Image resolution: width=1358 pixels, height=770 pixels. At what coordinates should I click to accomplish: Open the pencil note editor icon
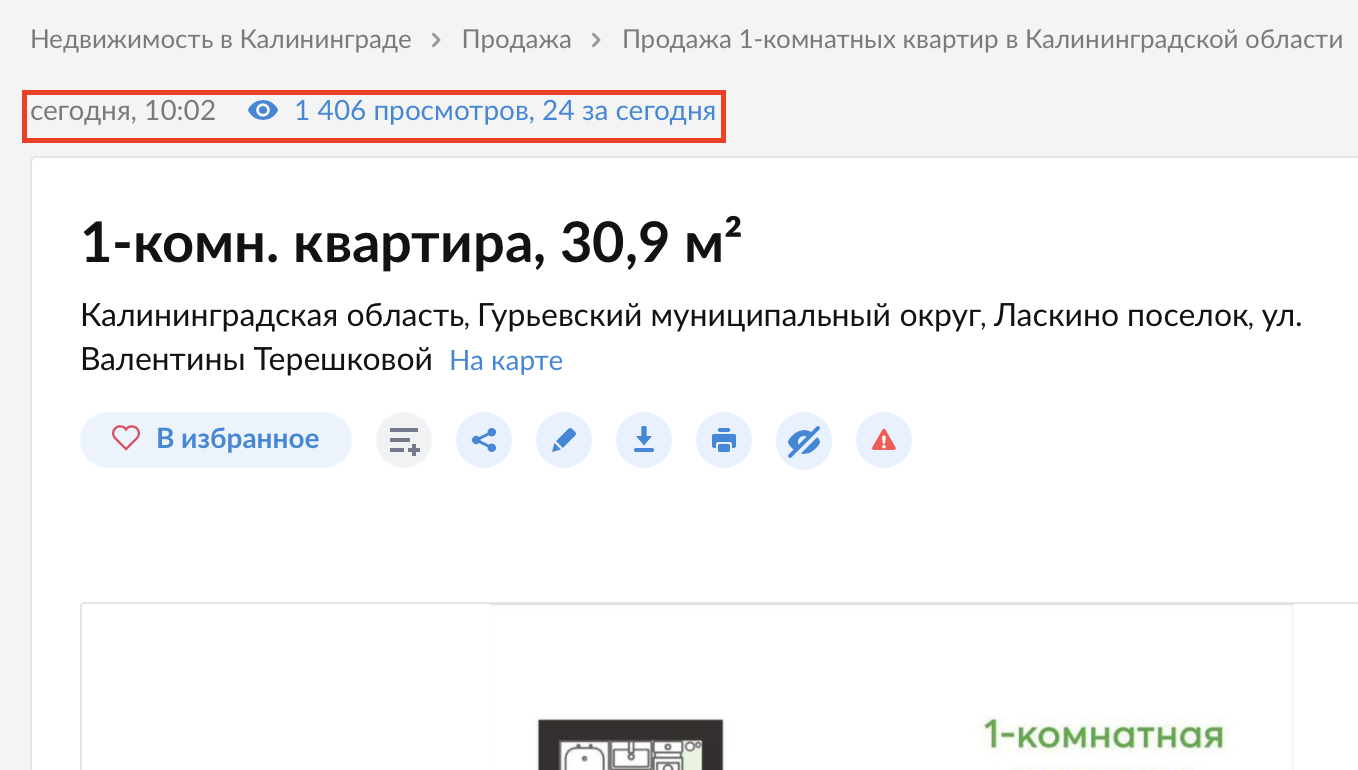tap(564, 440)
